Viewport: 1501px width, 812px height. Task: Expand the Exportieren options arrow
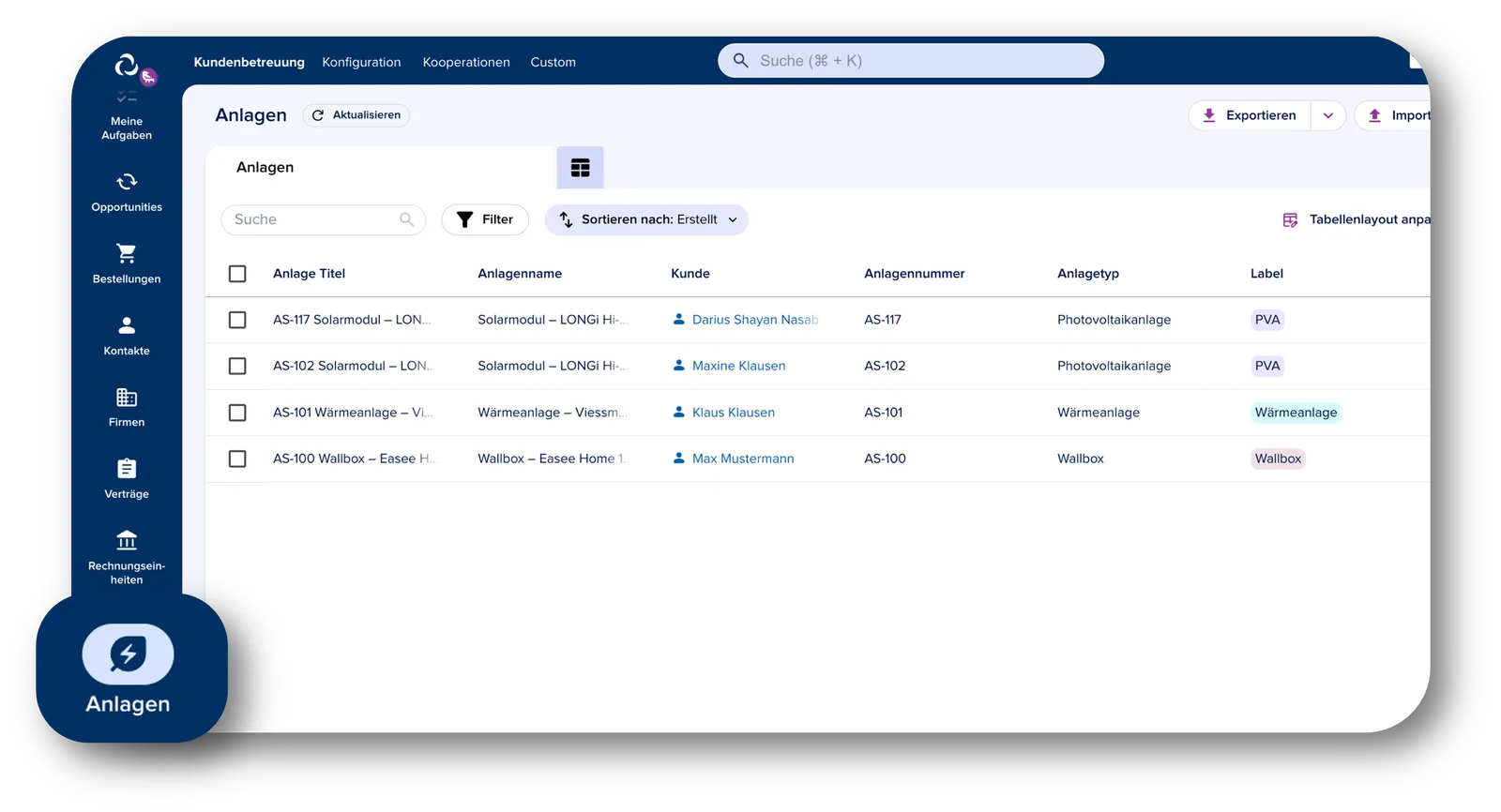point(1328,115)
